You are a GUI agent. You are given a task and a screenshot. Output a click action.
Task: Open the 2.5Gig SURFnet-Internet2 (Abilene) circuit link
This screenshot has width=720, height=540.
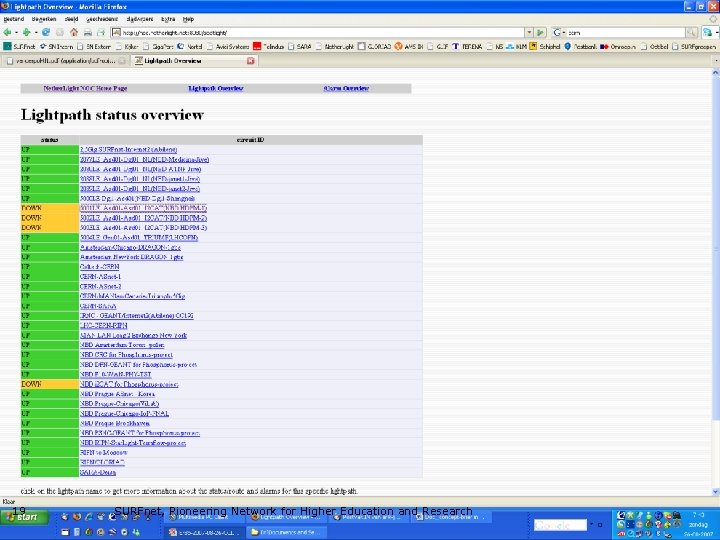(128, 150)
